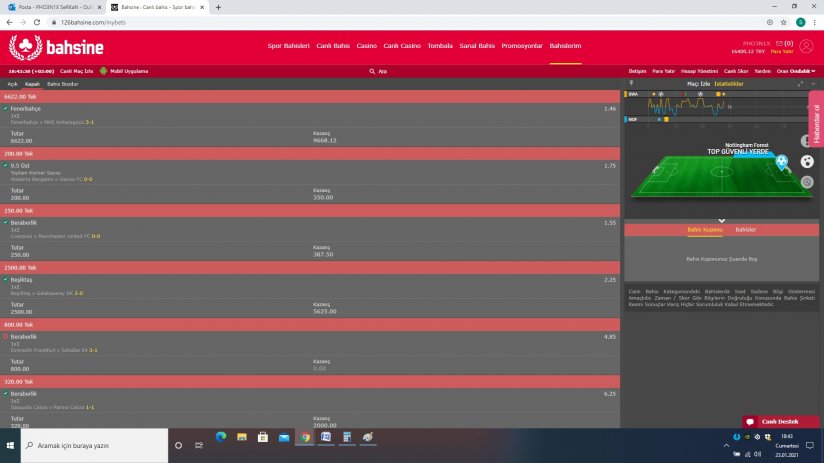This screenshot has height=463, width=824.
Task: Open user profile avatar icon
Action: click(806, 47)
